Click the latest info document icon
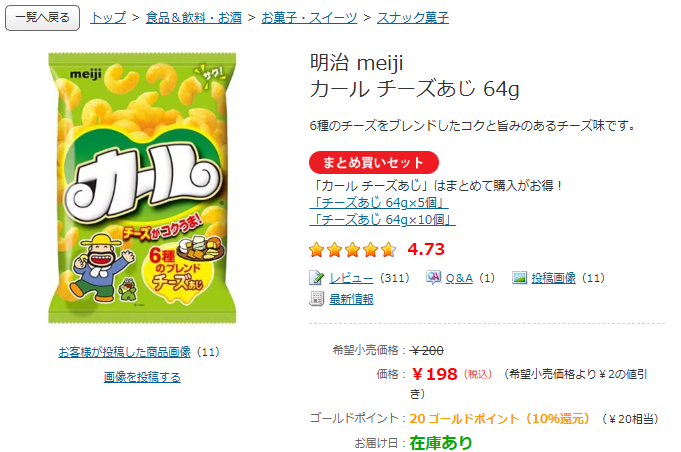The image size is (681, 452). (317, 299)
